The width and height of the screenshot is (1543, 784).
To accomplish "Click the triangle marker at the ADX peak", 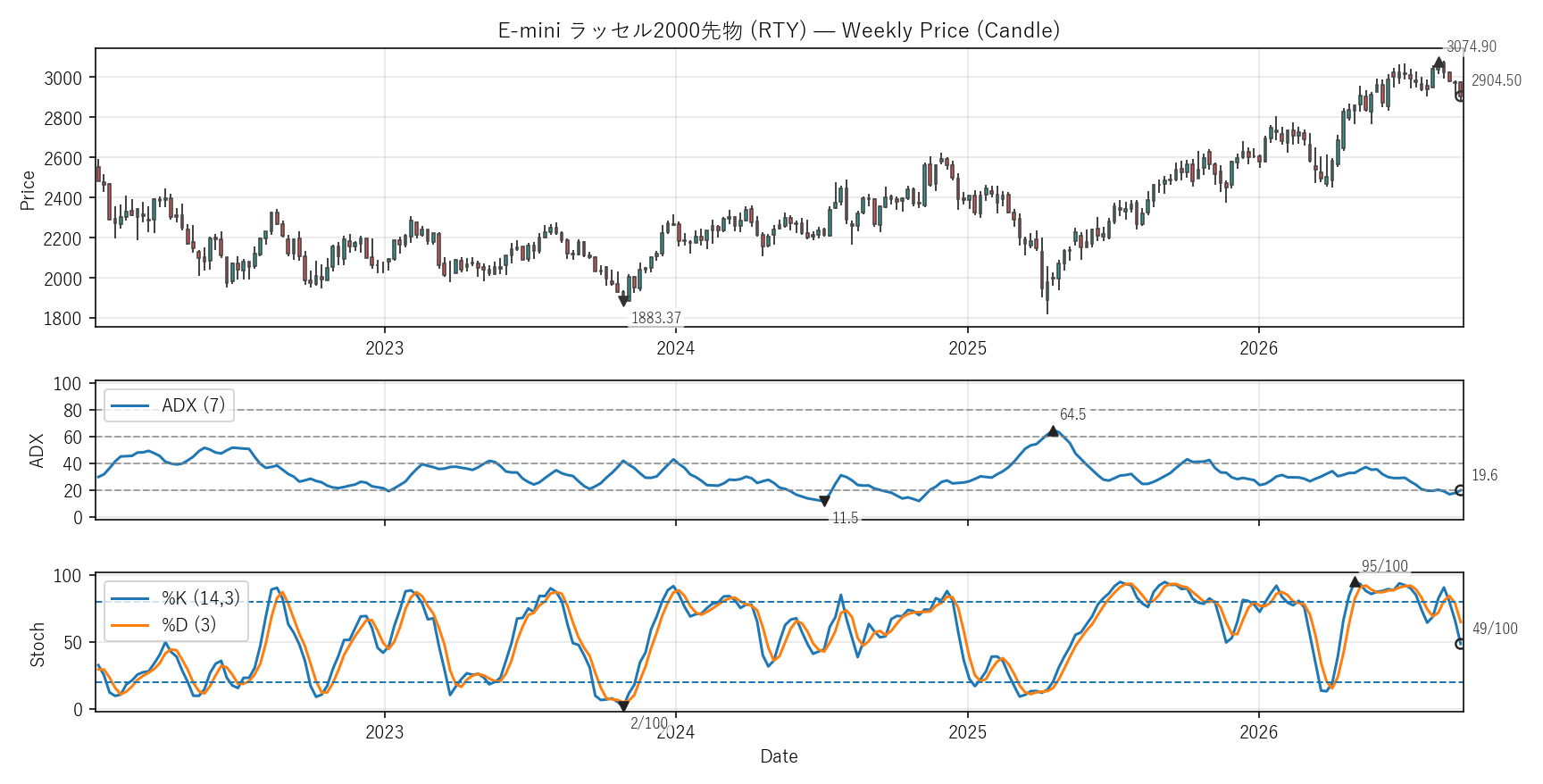I will [x=1053, y=431].
